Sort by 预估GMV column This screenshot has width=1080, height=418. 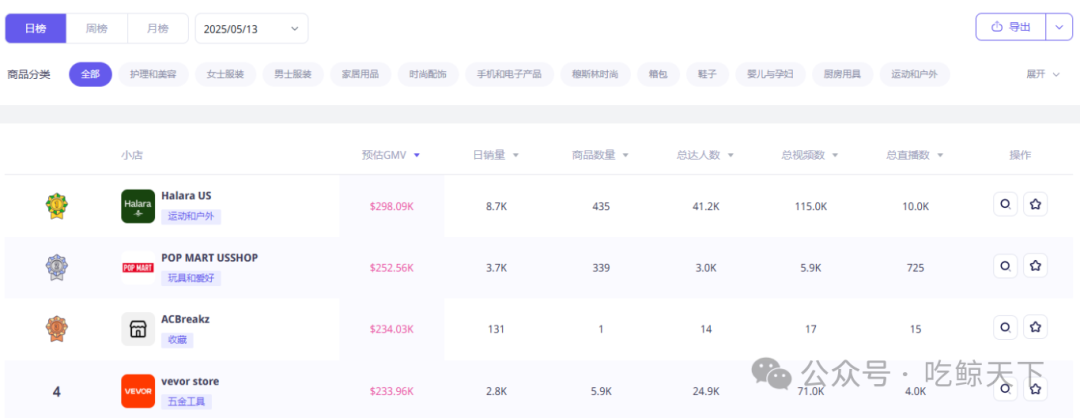(x=390, y=155)
